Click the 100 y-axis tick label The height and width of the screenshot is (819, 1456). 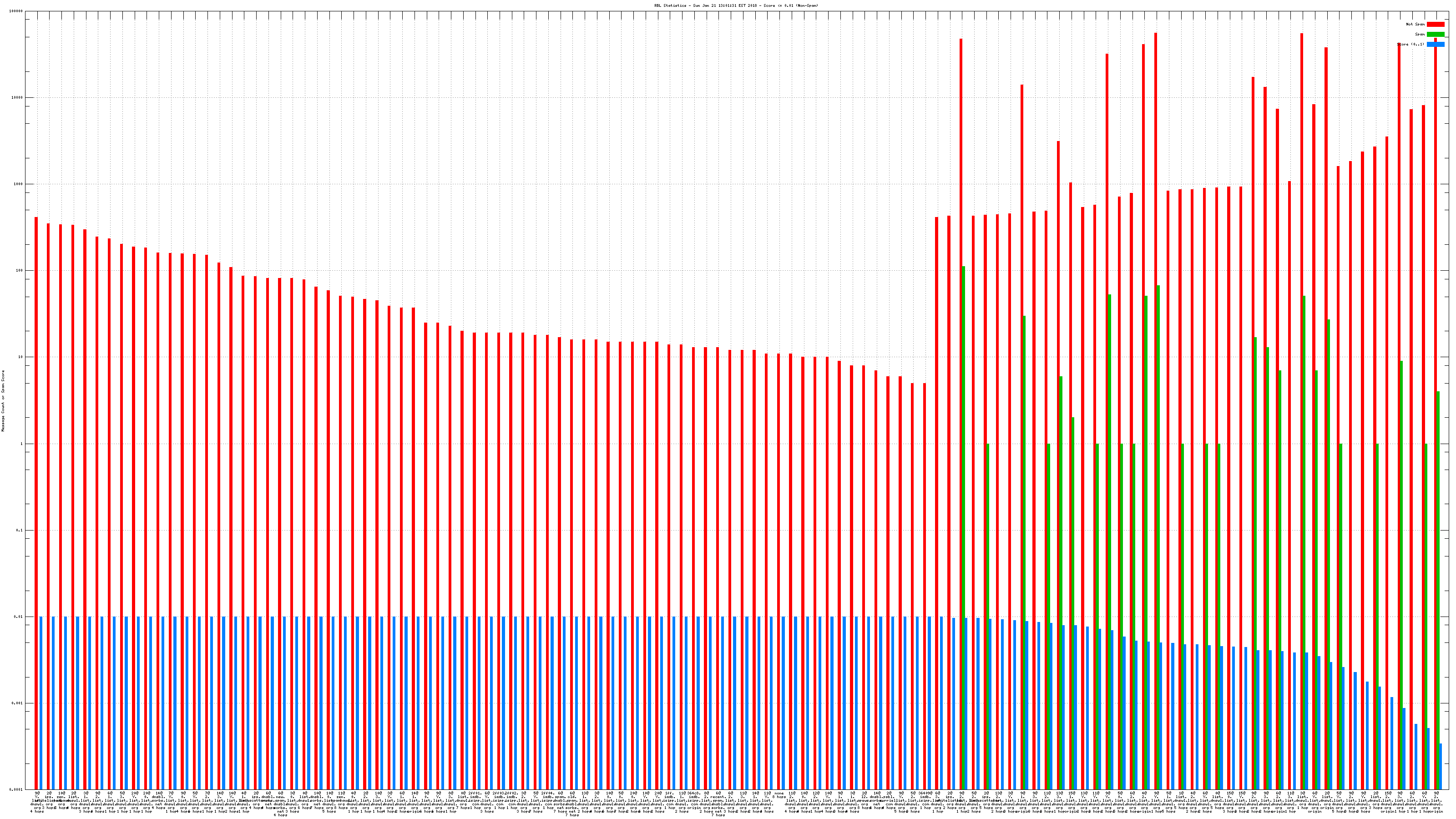(19, 271)
